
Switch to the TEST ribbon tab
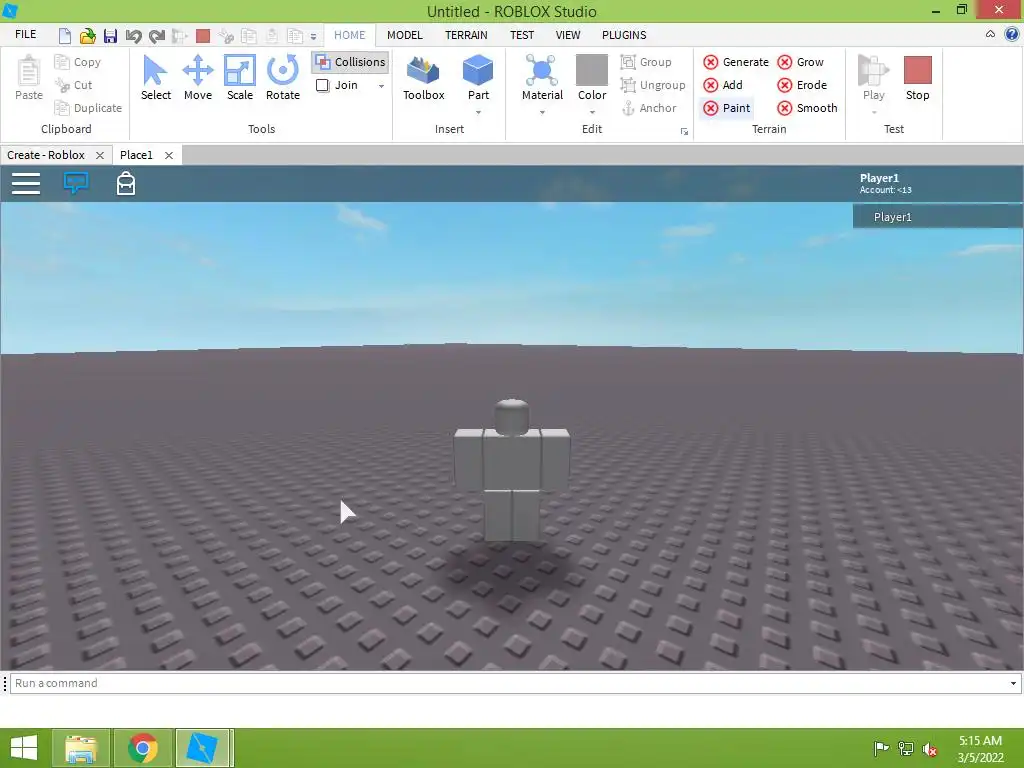(x=522, y=35)
